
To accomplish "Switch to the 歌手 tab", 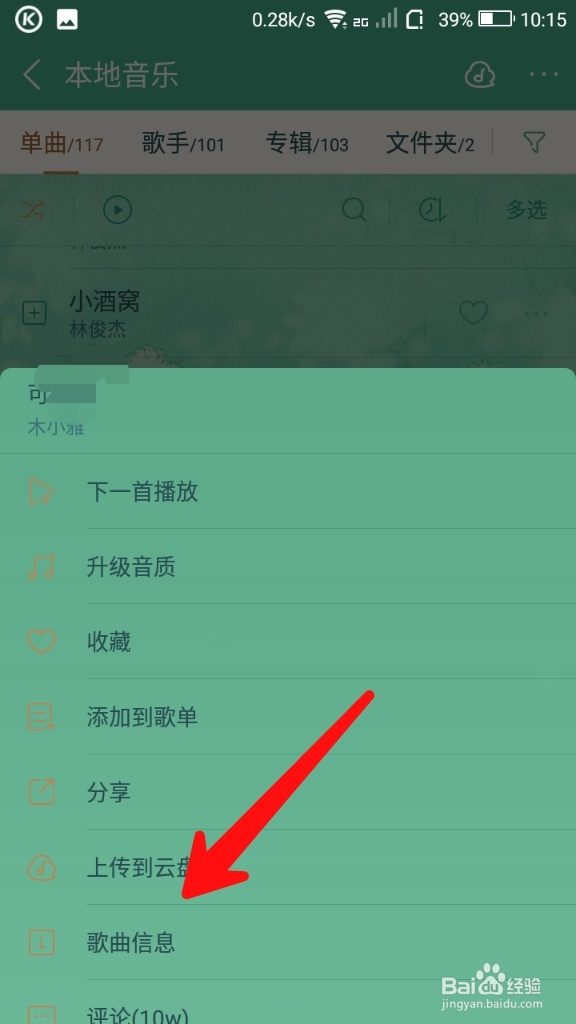I will [183, 142].
